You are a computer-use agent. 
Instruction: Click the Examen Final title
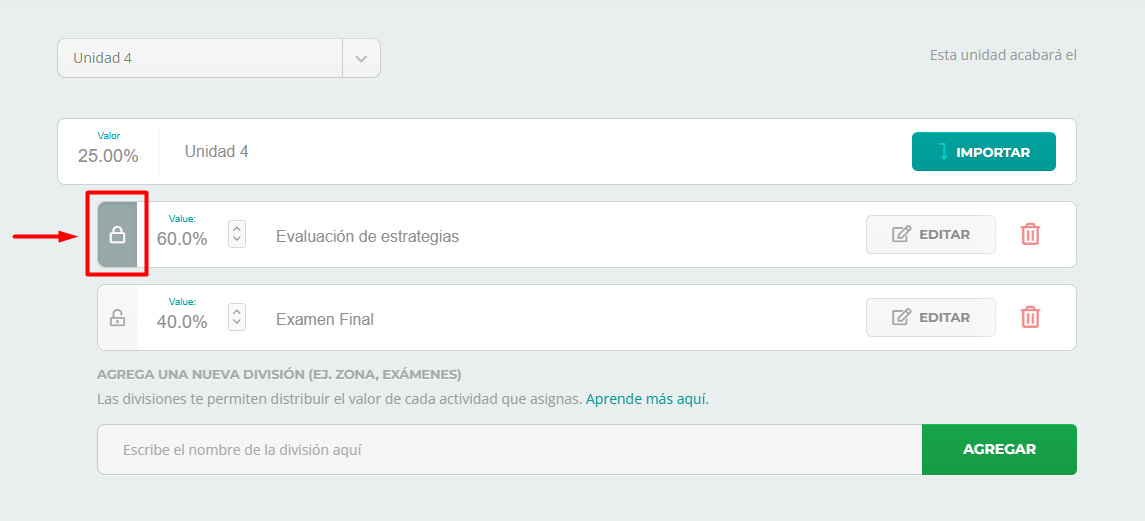coord(325,319)
